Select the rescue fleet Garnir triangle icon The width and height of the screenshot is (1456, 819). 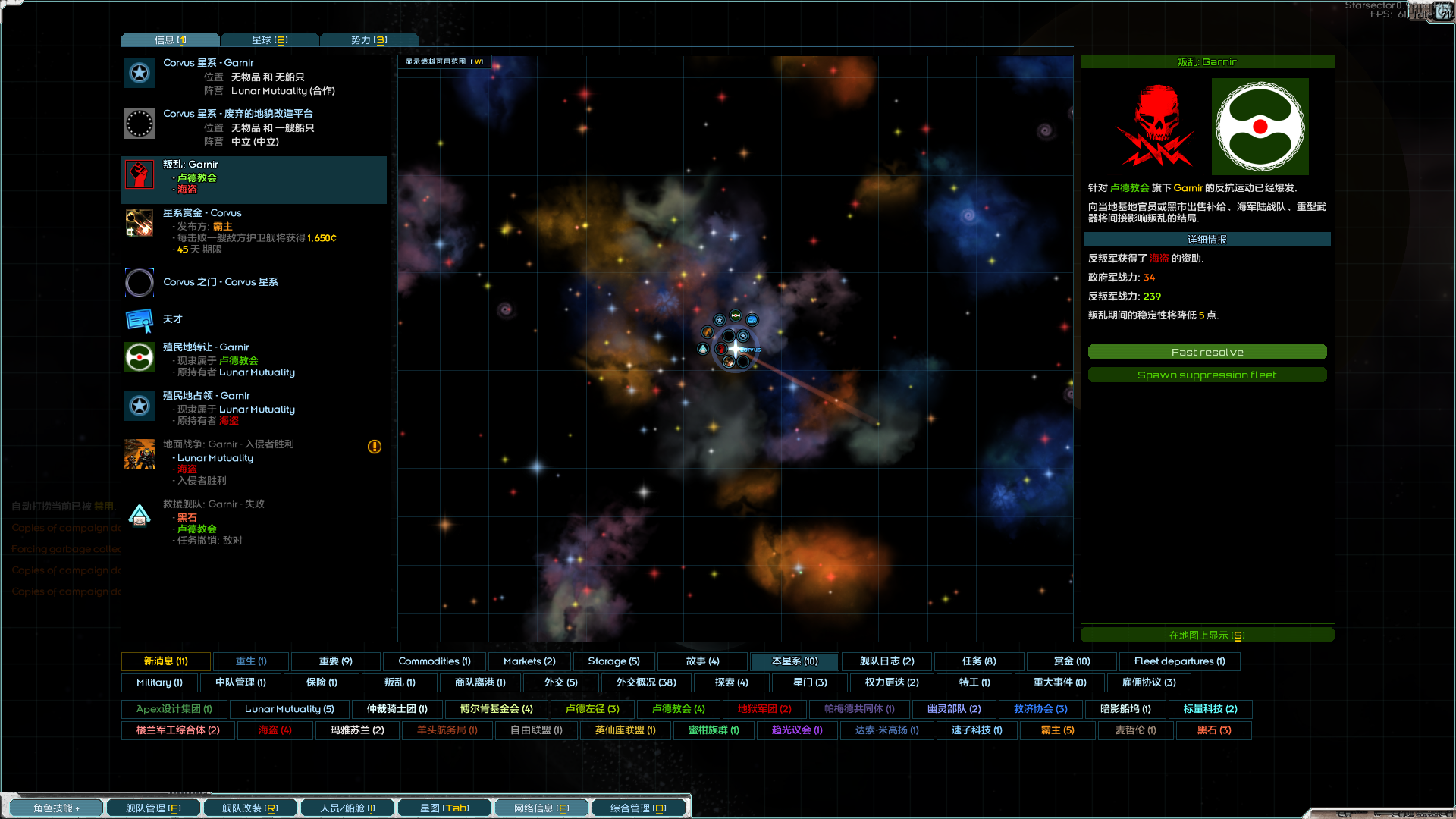(140, 515)
